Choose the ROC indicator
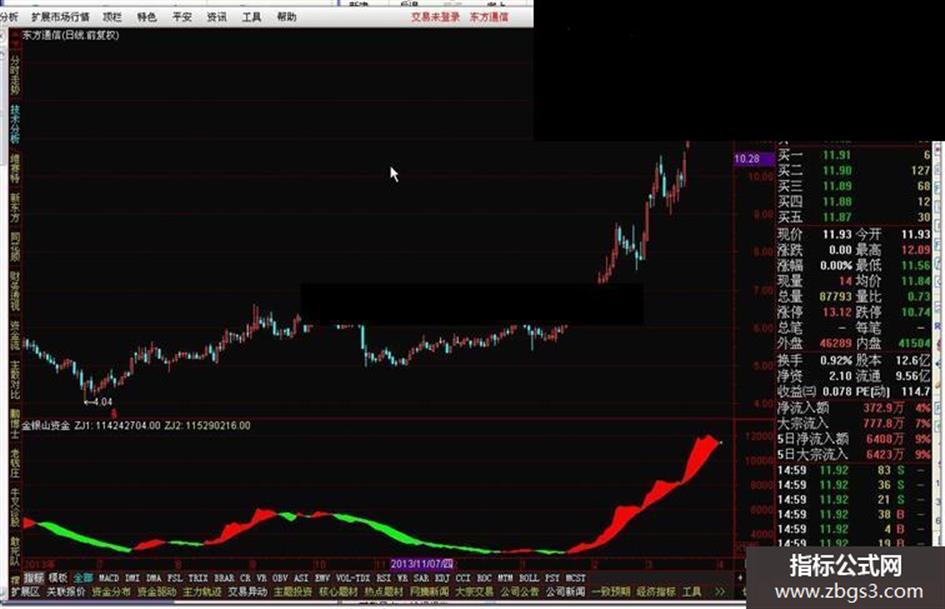Viewport: 945px width, 609px height. (484, 578)
